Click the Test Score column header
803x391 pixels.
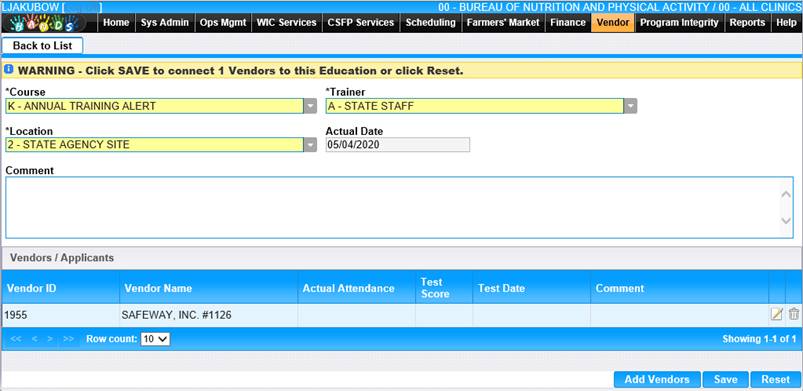coord(444,288)
